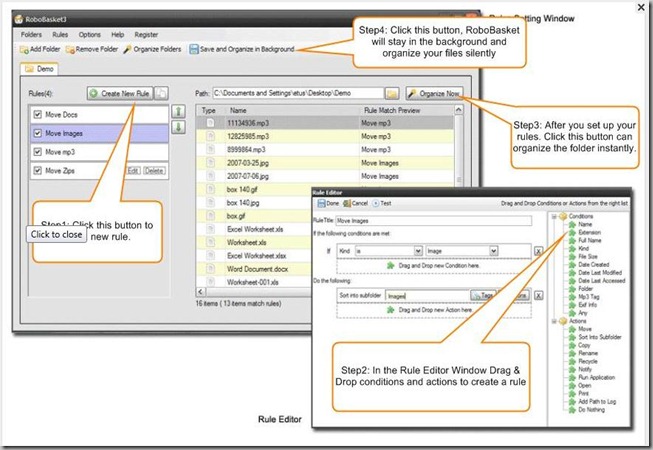Click the RoboBasket3 title bar app icon

(x=19, y=19)
